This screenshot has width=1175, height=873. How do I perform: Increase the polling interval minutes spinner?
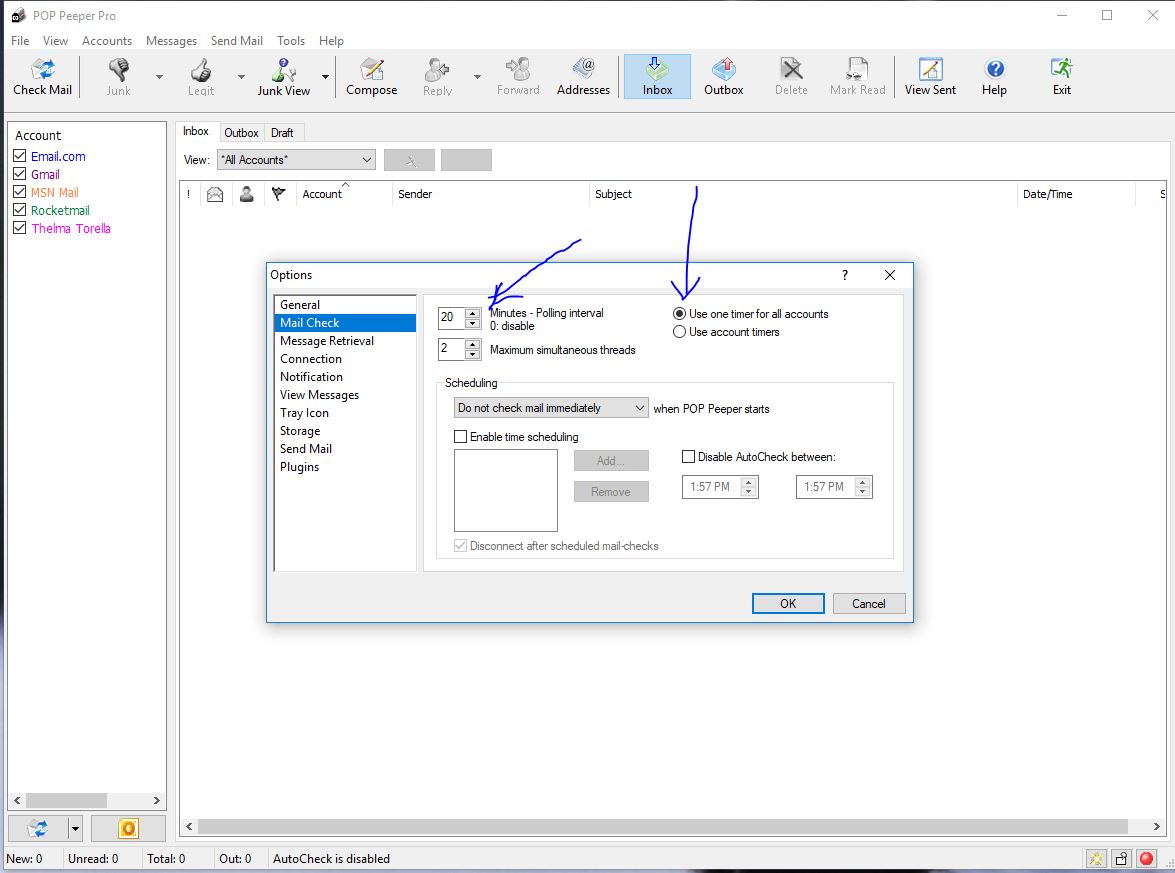pyautogui.click(x=472, y=313)
